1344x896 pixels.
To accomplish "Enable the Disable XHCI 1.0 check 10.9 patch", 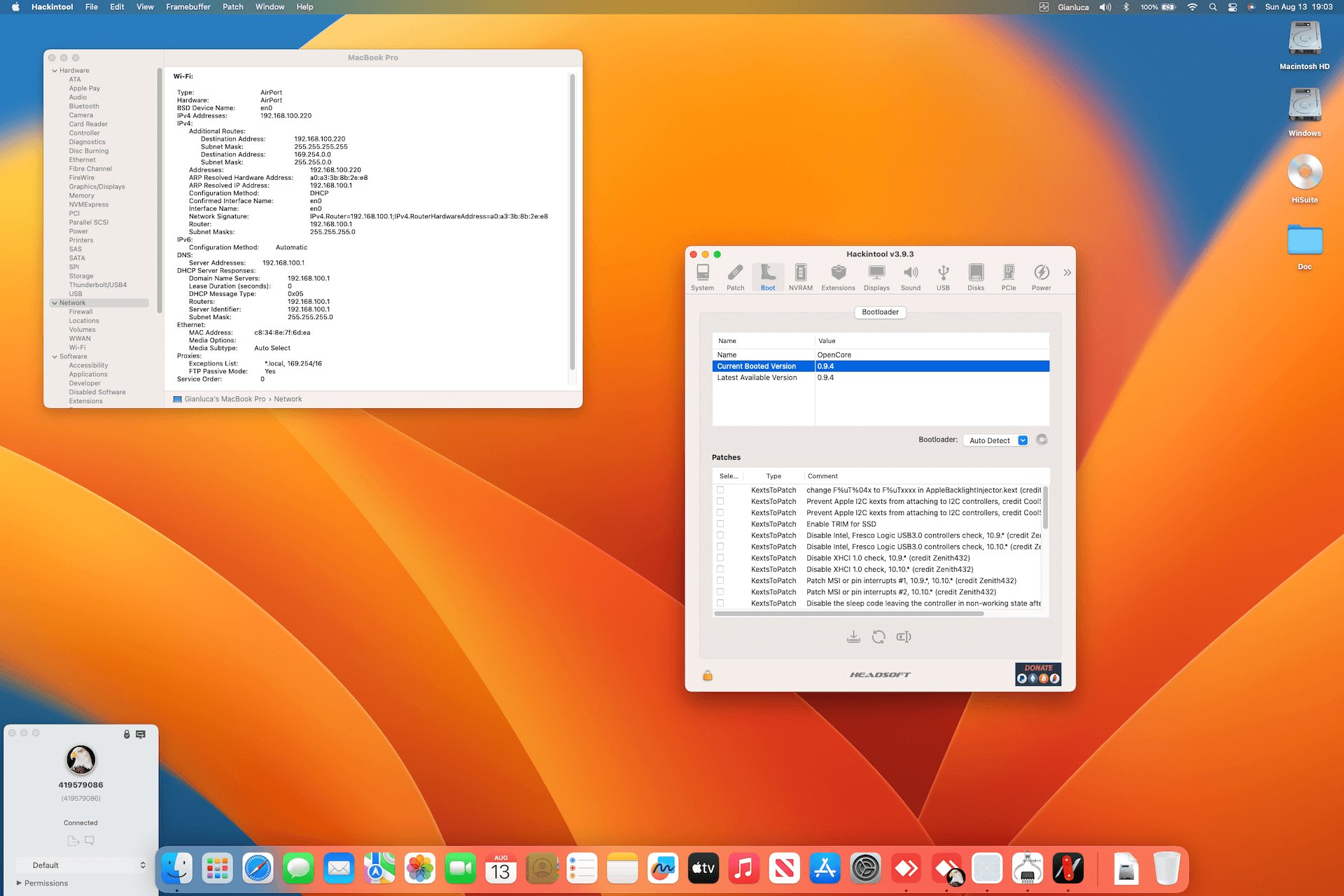I will [720, 558].
